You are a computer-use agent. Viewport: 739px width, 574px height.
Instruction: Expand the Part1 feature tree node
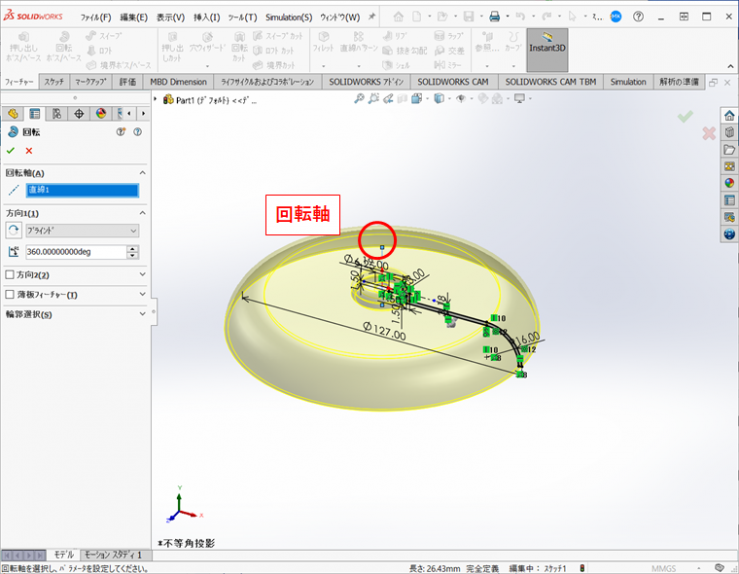[157, 99]
